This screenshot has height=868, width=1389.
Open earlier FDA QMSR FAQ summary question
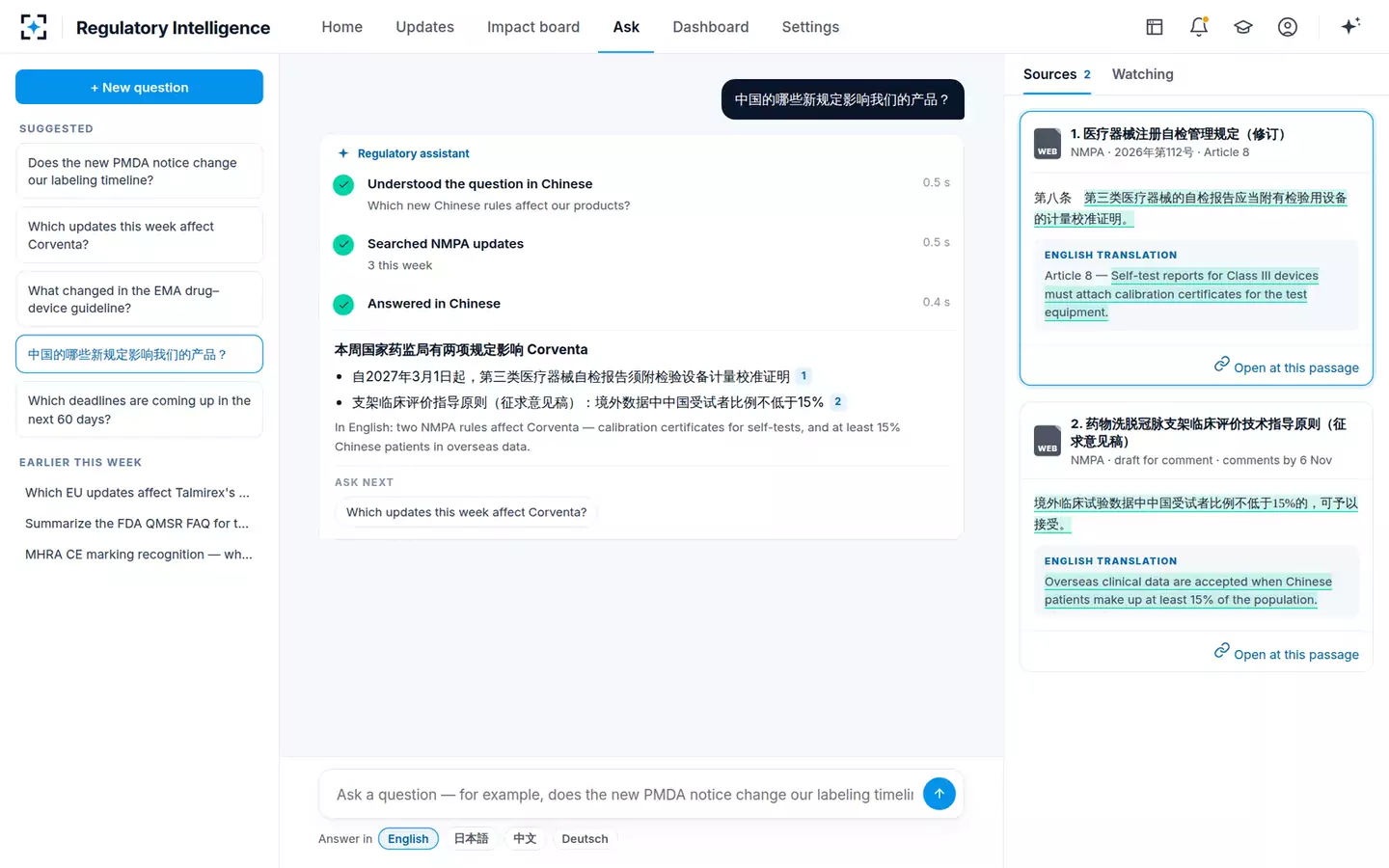[x=139, y=524]
